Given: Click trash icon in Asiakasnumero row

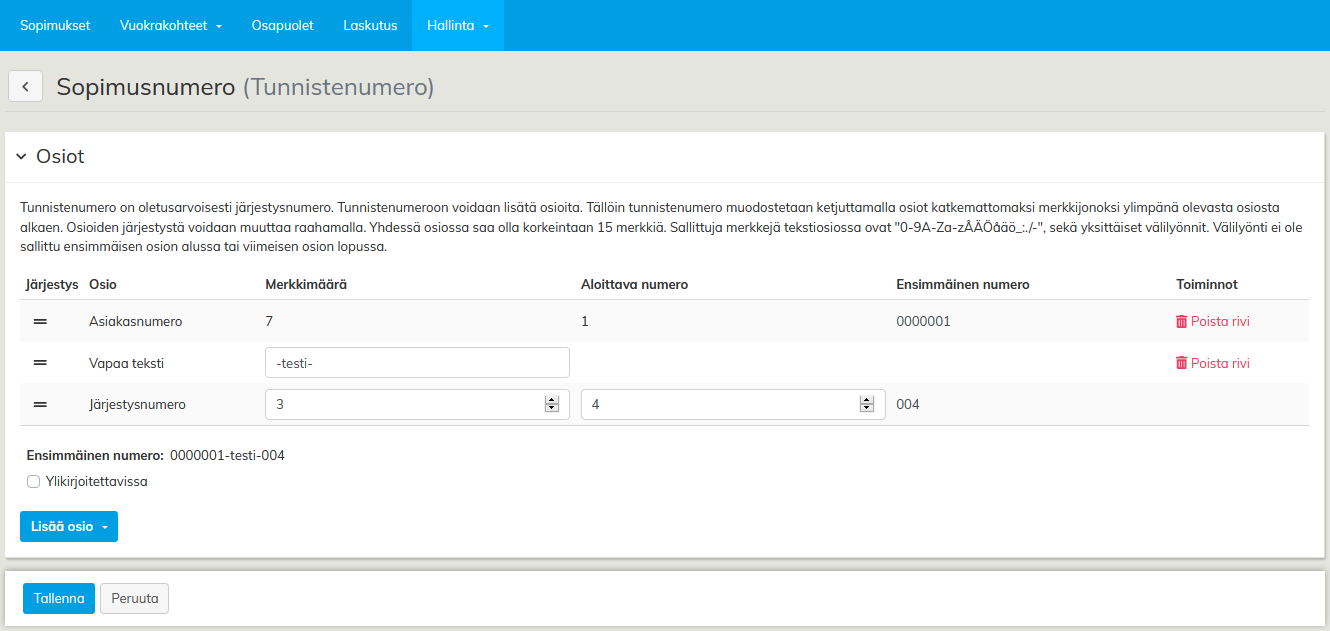Looking at the screenshot, I should 1181,322.
